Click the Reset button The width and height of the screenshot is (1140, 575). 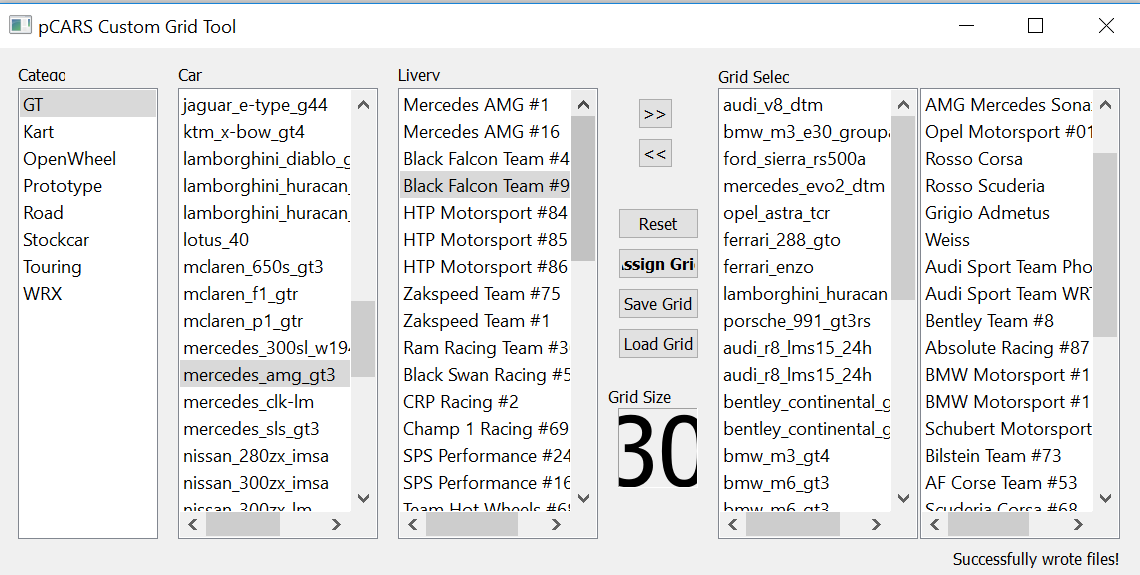[658, 224]
